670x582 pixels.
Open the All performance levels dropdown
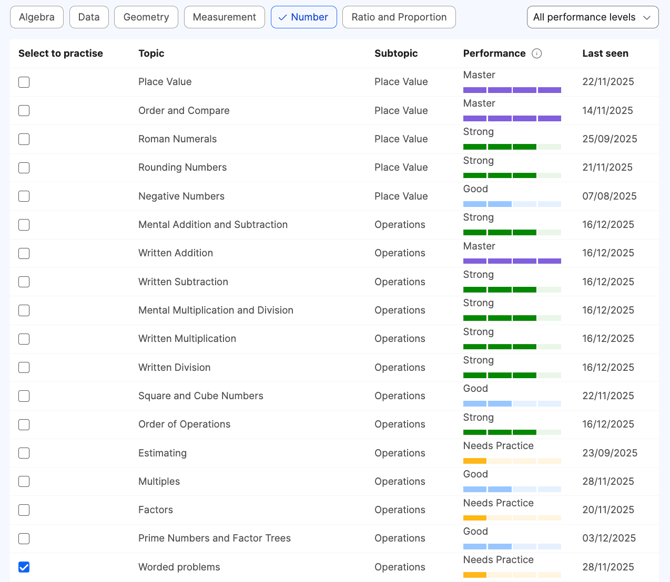tap(592, 17)
